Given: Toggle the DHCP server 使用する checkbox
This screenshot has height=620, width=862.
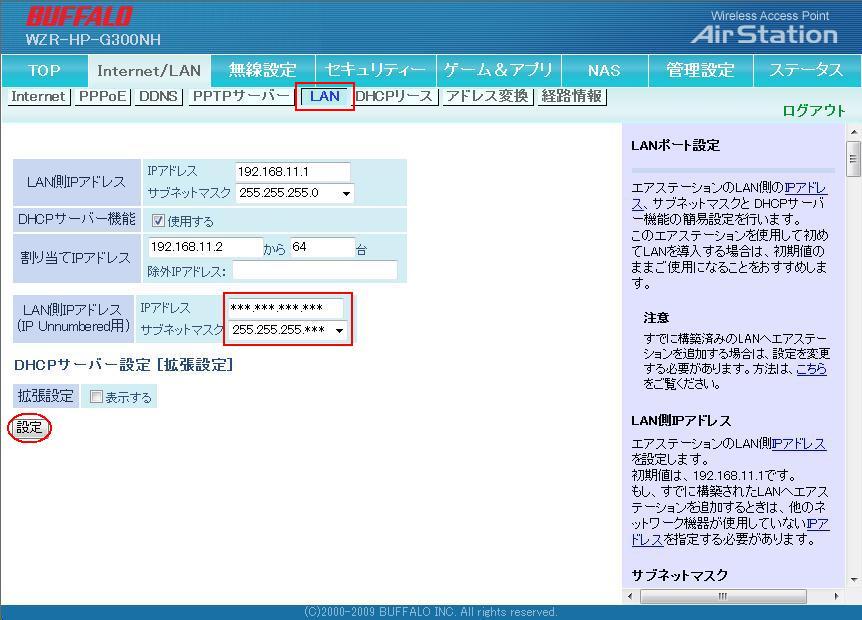Looking at the screenshot, I should [158, 221].
